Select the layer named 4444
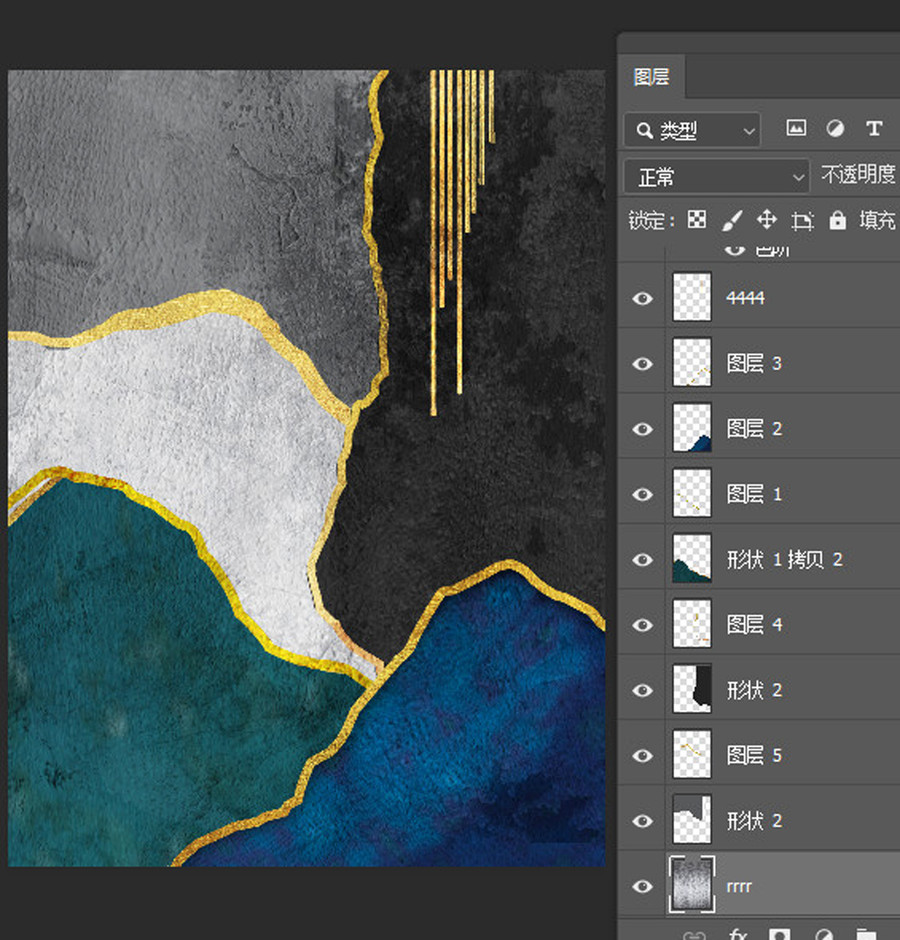The width and height of the screenshot is (900, 940). [745, 298]
